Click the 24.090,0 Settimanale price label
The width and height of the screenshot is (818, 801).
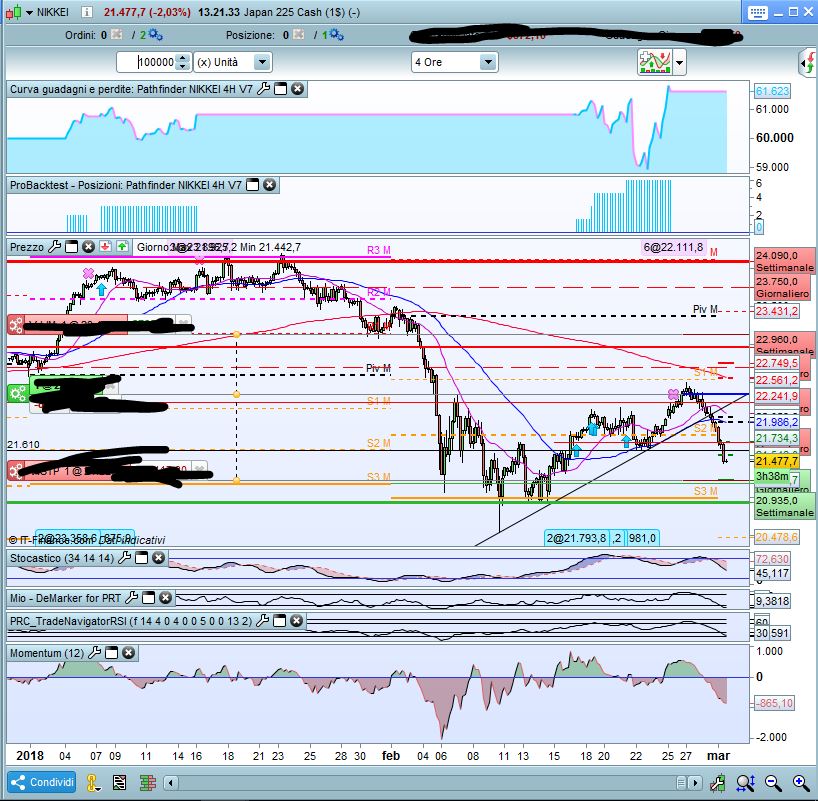point(784,261)
